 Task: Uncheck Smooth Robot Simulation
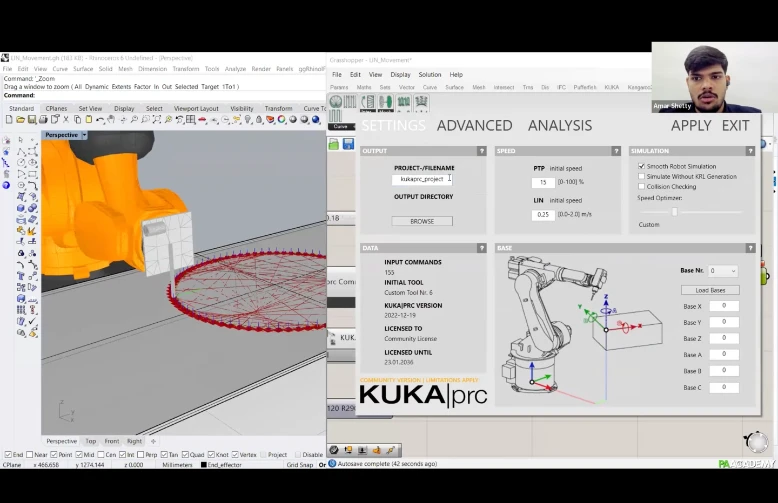(641, 166)
